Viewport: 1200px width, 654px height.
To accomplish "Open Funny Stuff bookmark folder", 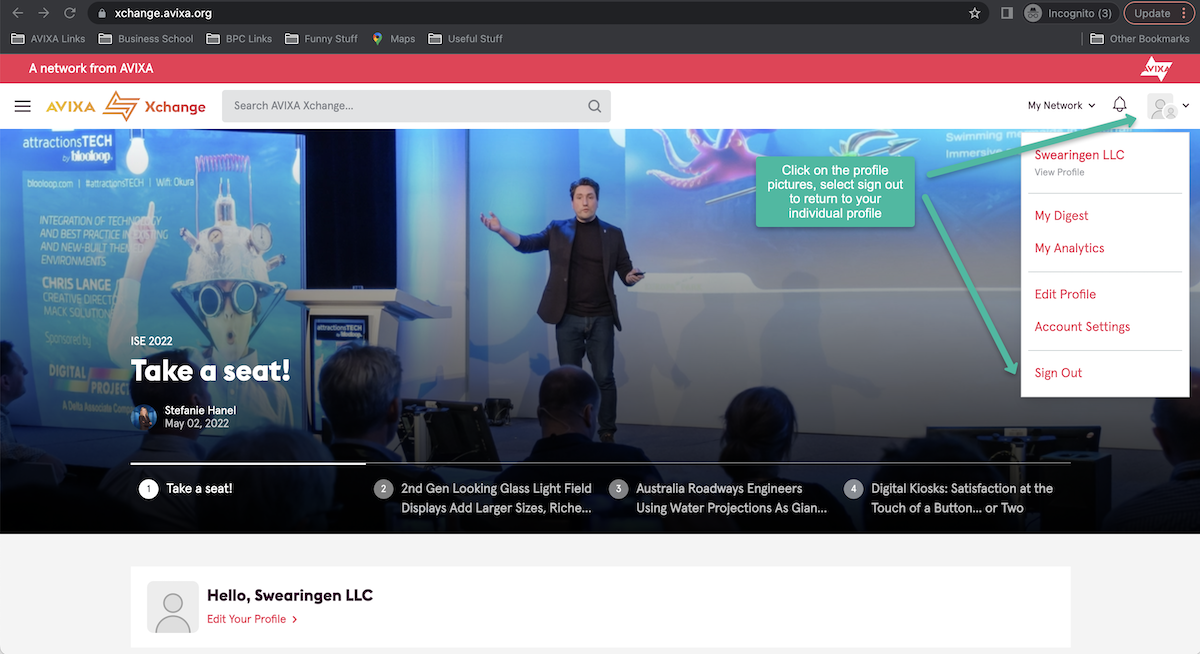I will pyautogui.click(x=322, y=39).
